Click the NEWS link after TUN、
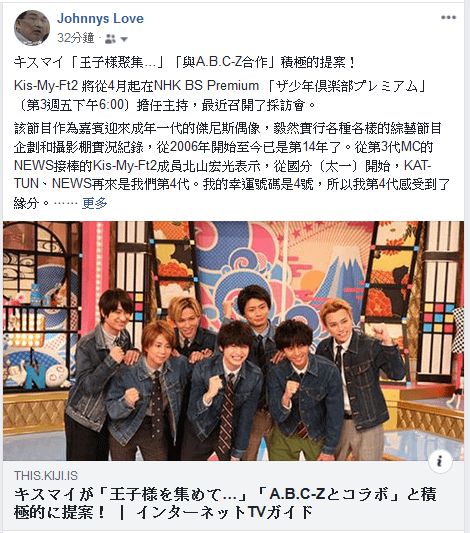Viewport: 470px width, 533px height. (x=71, y=184)
